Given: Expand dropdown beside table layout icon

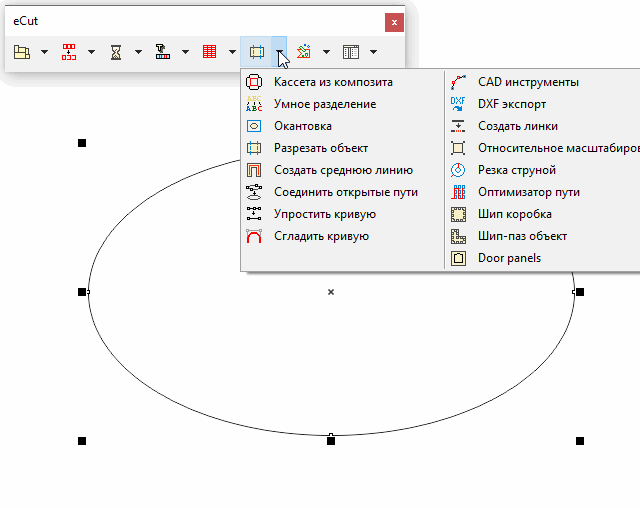Looking at the screenshot, I should click(373, 52).
